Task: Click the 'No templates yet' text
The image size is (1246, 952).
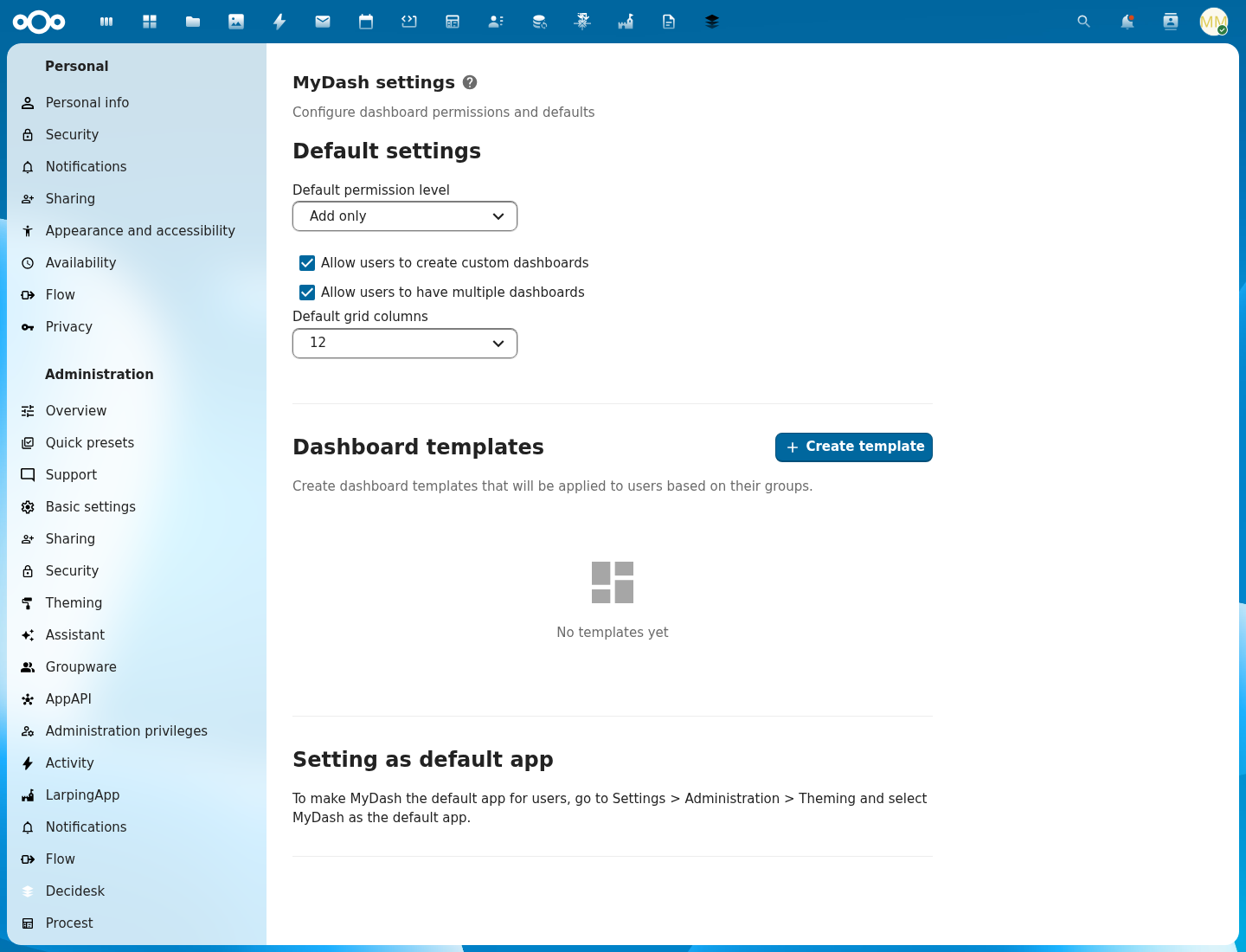Action: tap(613, 633)
